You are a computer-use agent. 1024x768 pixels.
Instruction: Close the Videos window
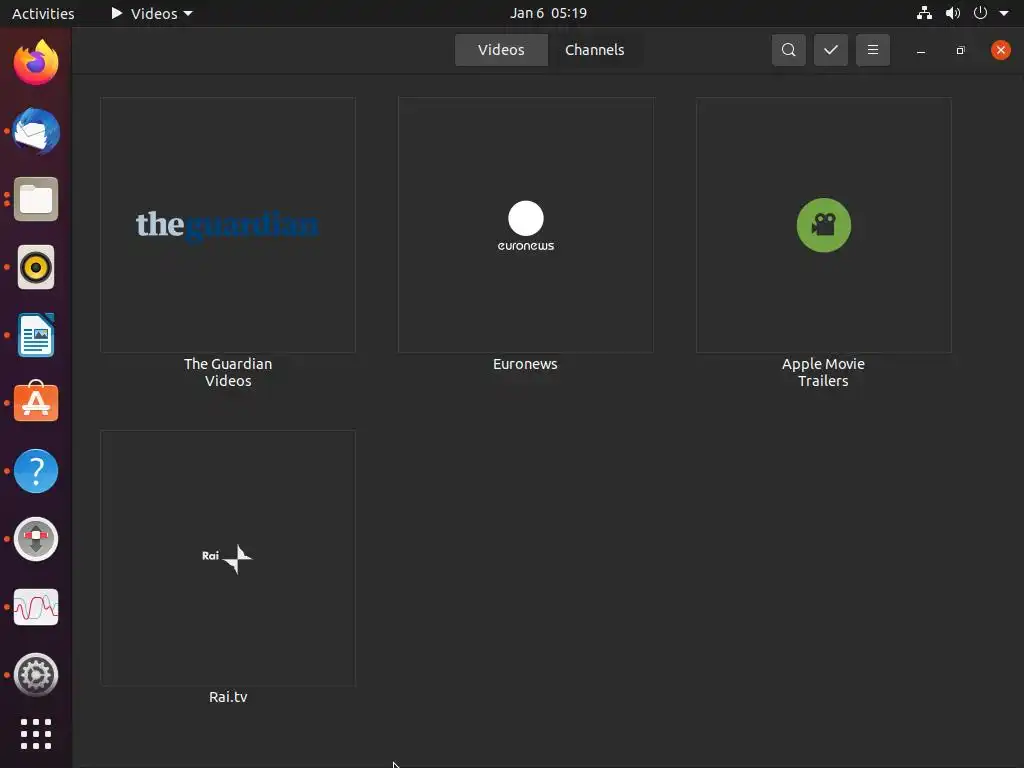click(x=1000, y=50)
